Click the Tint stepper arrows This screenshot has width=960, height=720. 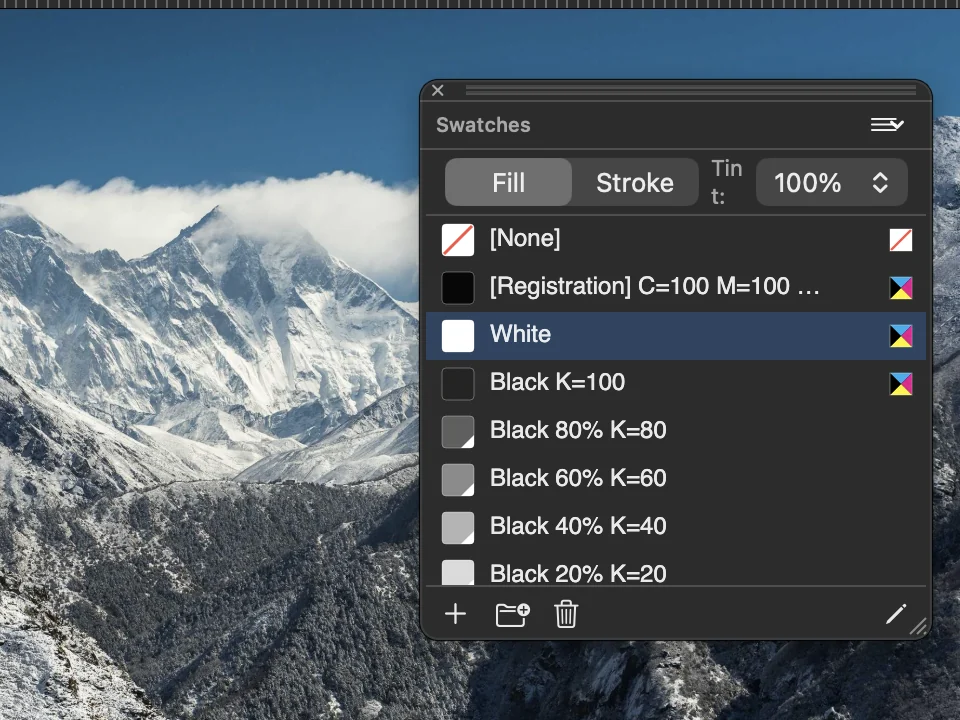[x=880, y=182]
